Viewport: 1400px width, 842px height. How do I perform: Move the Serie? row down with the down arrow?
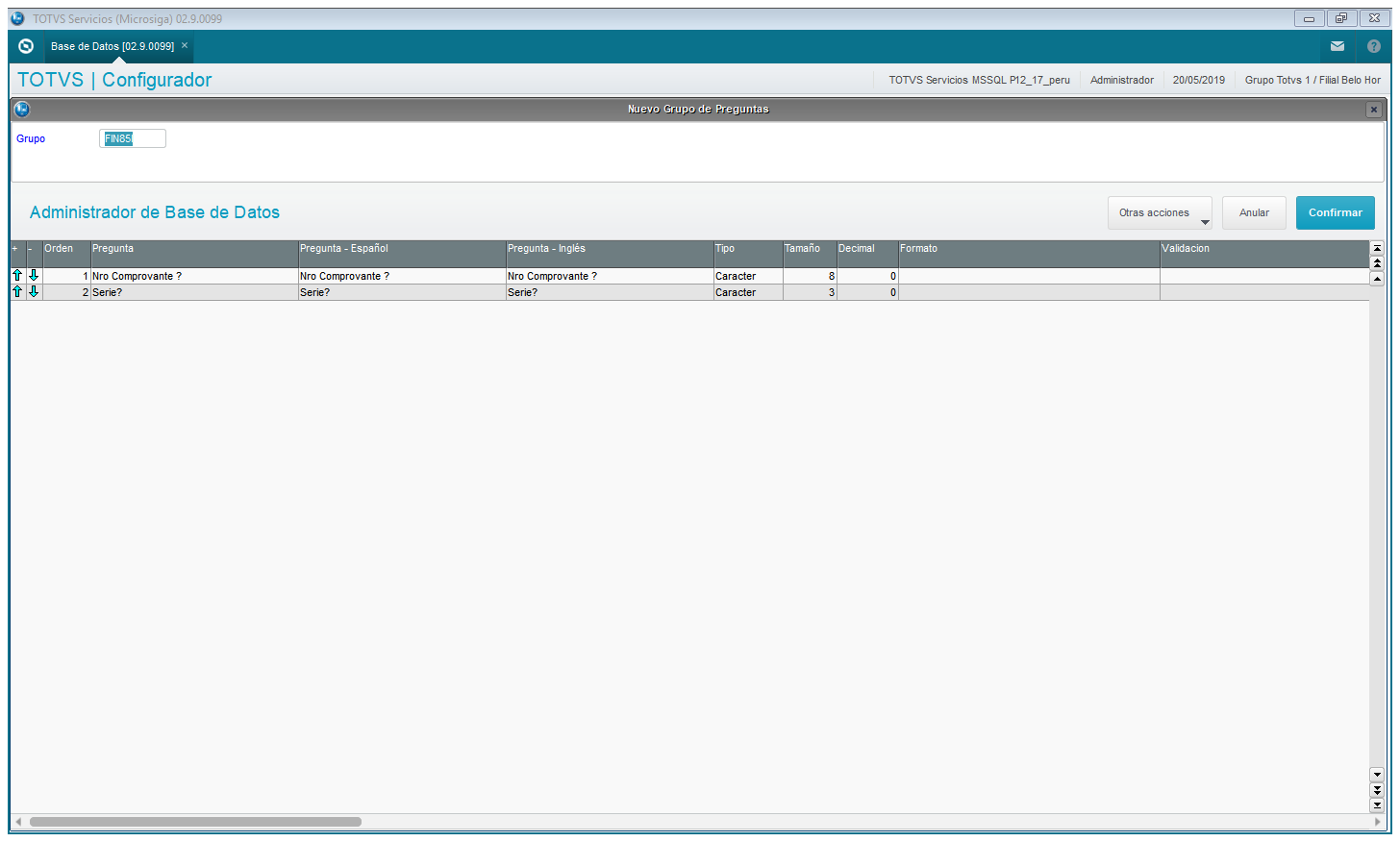(x=34, y=291)
